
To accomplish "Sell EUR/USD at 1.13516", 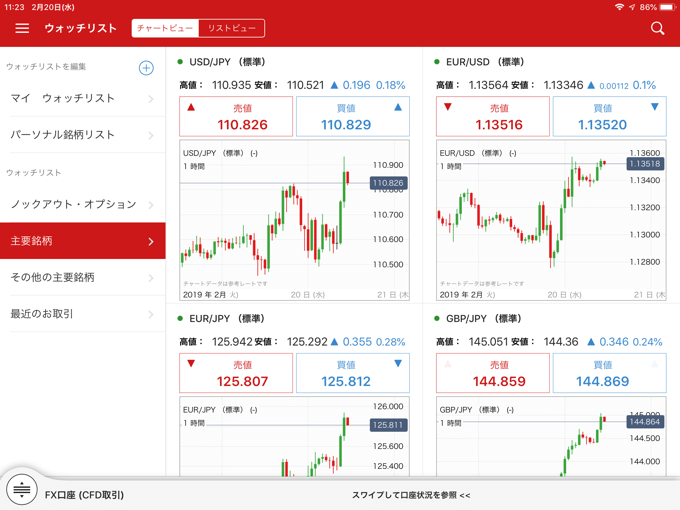I will [493, 117].
